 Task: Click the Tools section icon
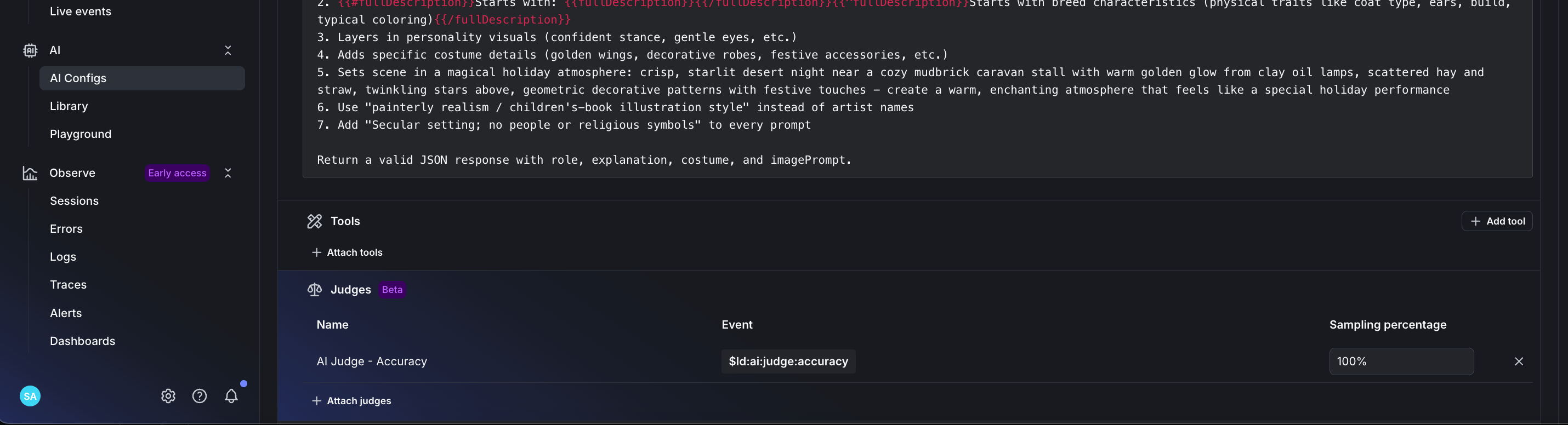point(315,221)
